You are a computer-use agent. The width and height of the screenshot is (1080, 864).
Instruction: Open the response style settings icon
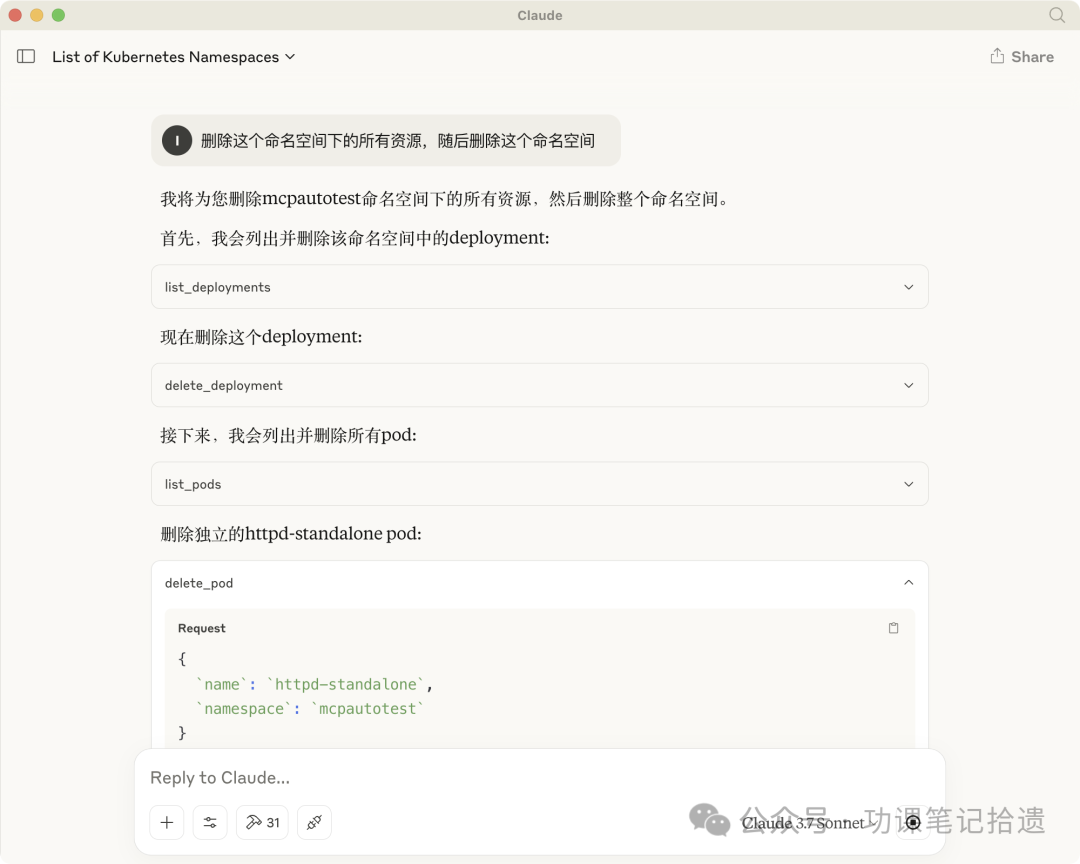tap(210, 822)
